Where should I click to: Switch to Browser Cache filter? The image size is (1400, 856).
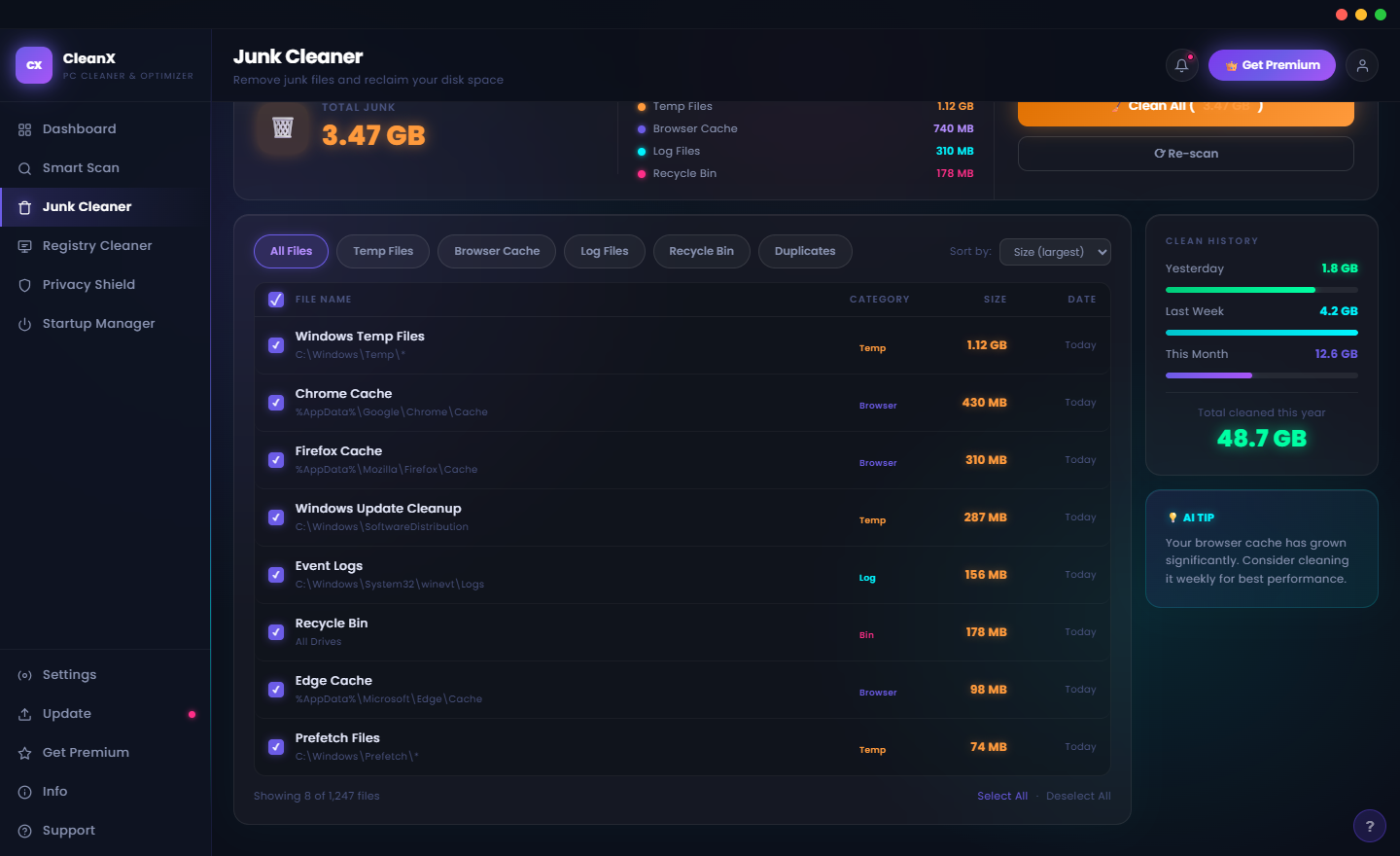click(497, 251)
